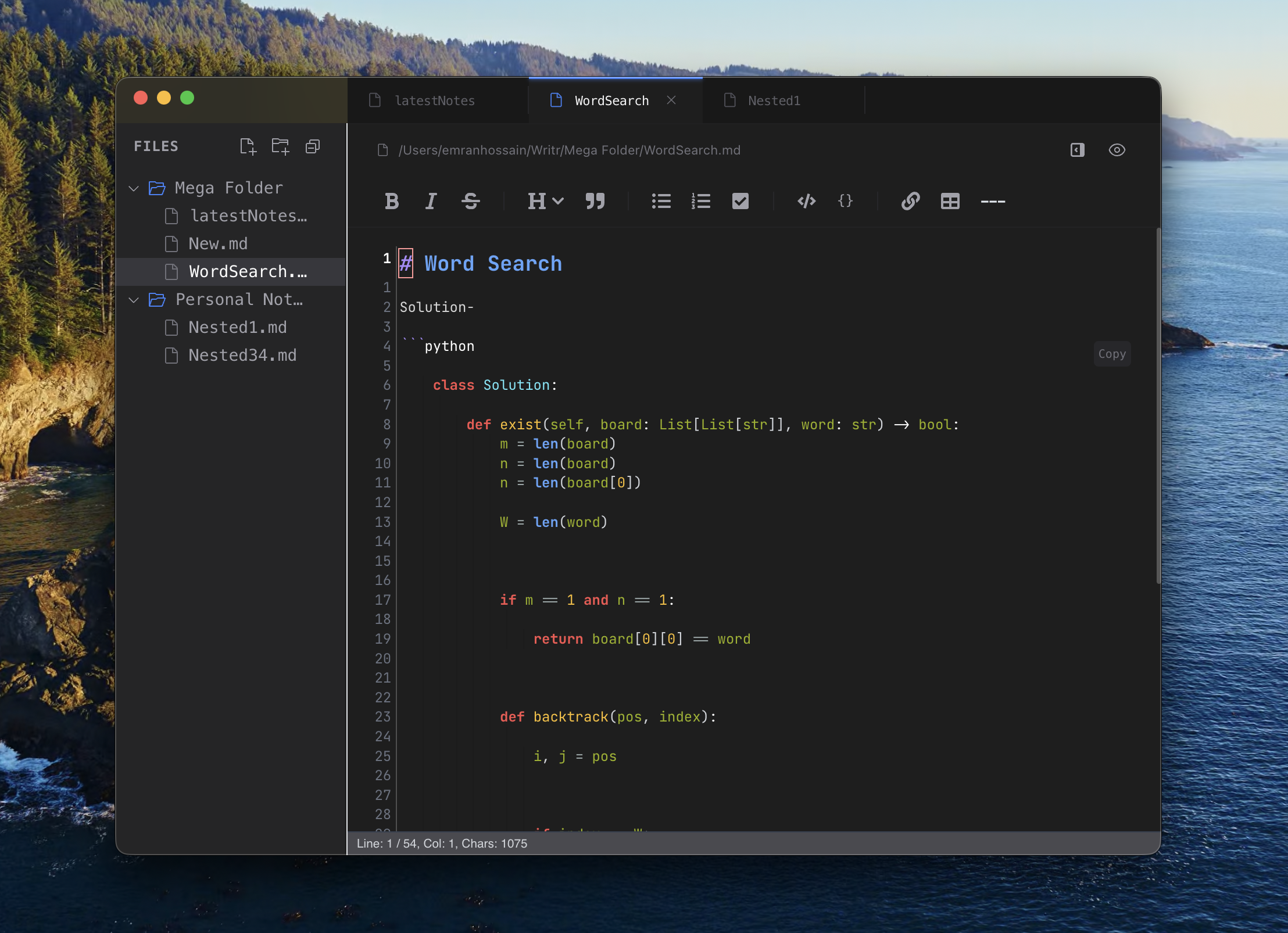This screenshot has height=933, width=1288.
Task: Insert a horizontal rule
Action: click(993, 202)
